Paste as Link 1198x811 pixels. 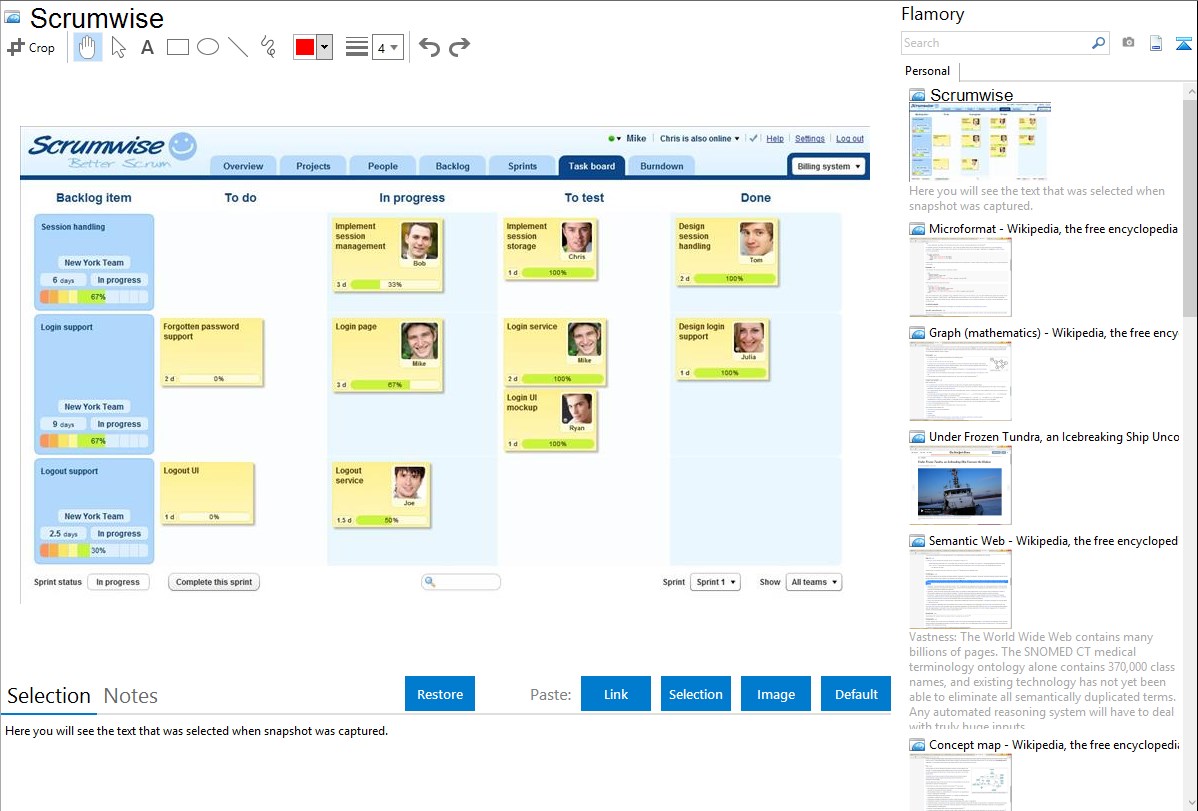click(616, 694)
